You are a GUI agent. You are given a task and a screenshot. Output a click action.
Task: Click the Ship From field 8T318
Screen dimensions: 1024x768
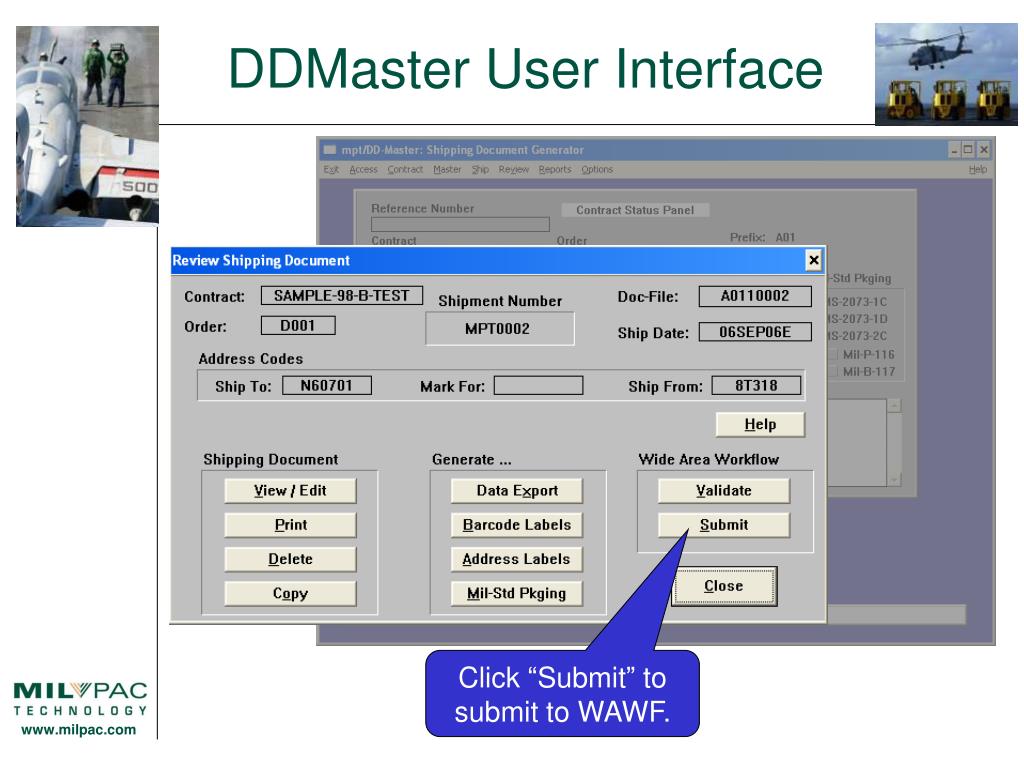pyautogui.click(x=756, y=385)
